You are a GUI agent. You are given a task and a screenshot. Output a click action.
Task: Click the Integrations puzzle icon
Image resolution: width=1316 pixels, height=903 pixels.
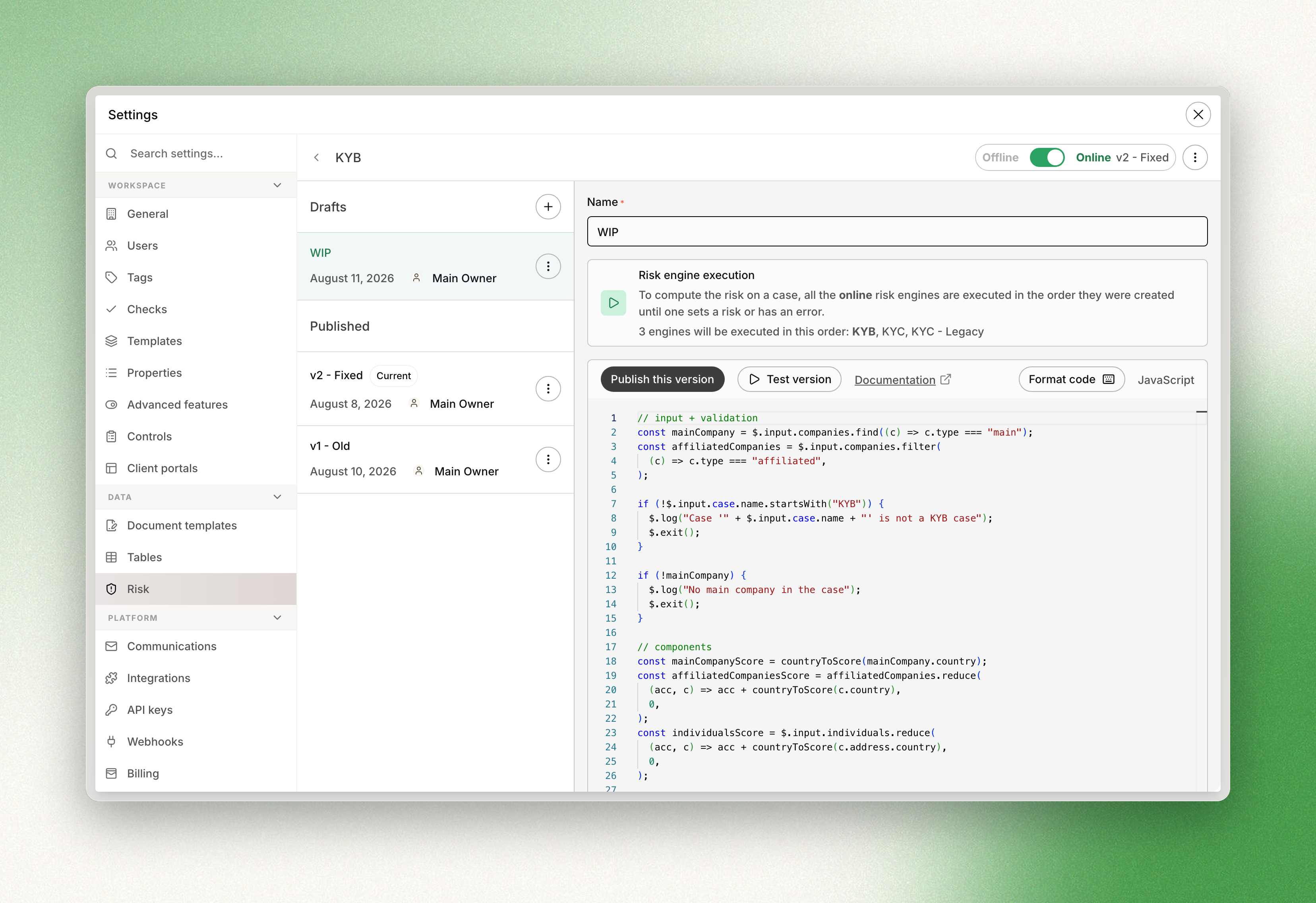click(x=112, y=678)
